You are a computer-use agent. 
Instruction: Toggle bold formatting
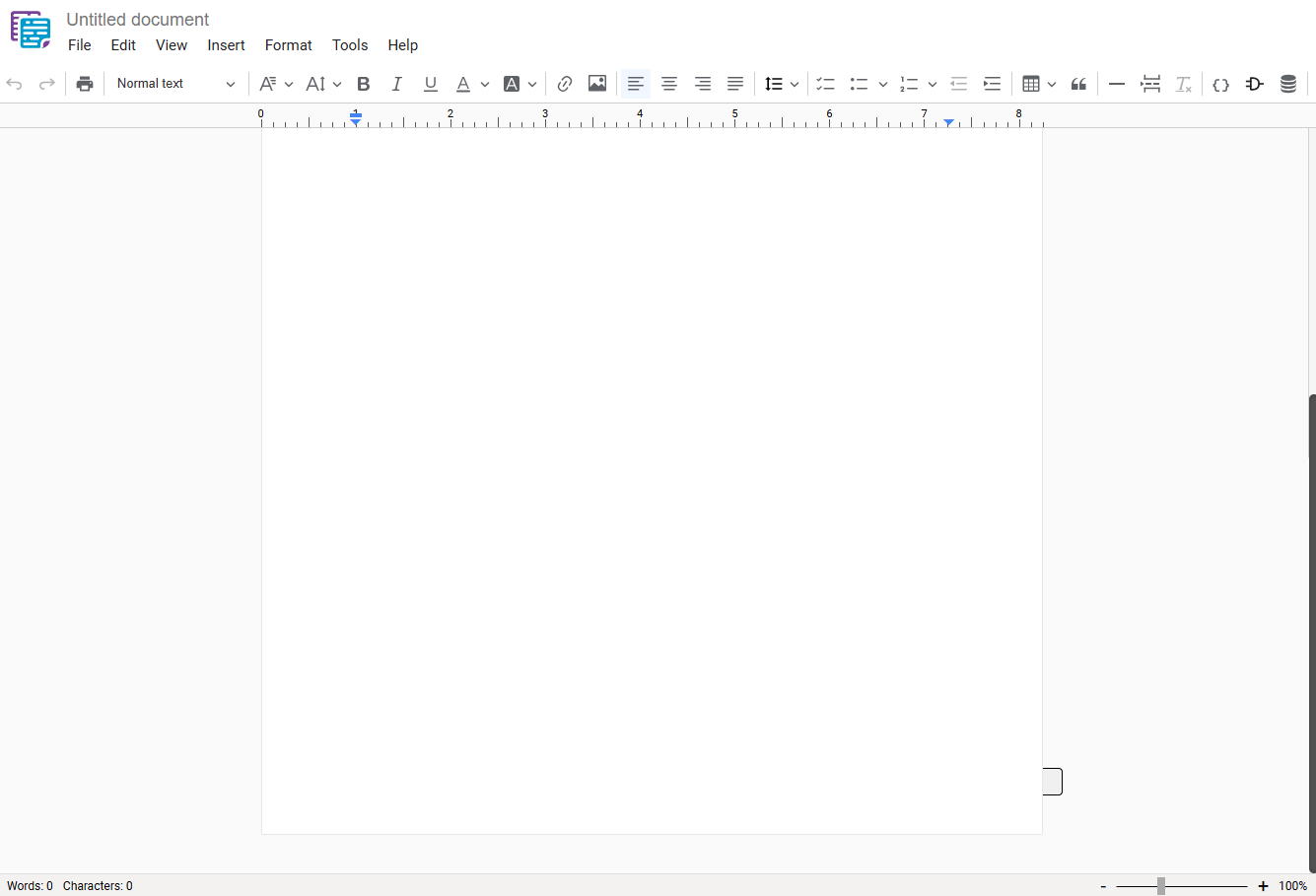pos(364,84)
